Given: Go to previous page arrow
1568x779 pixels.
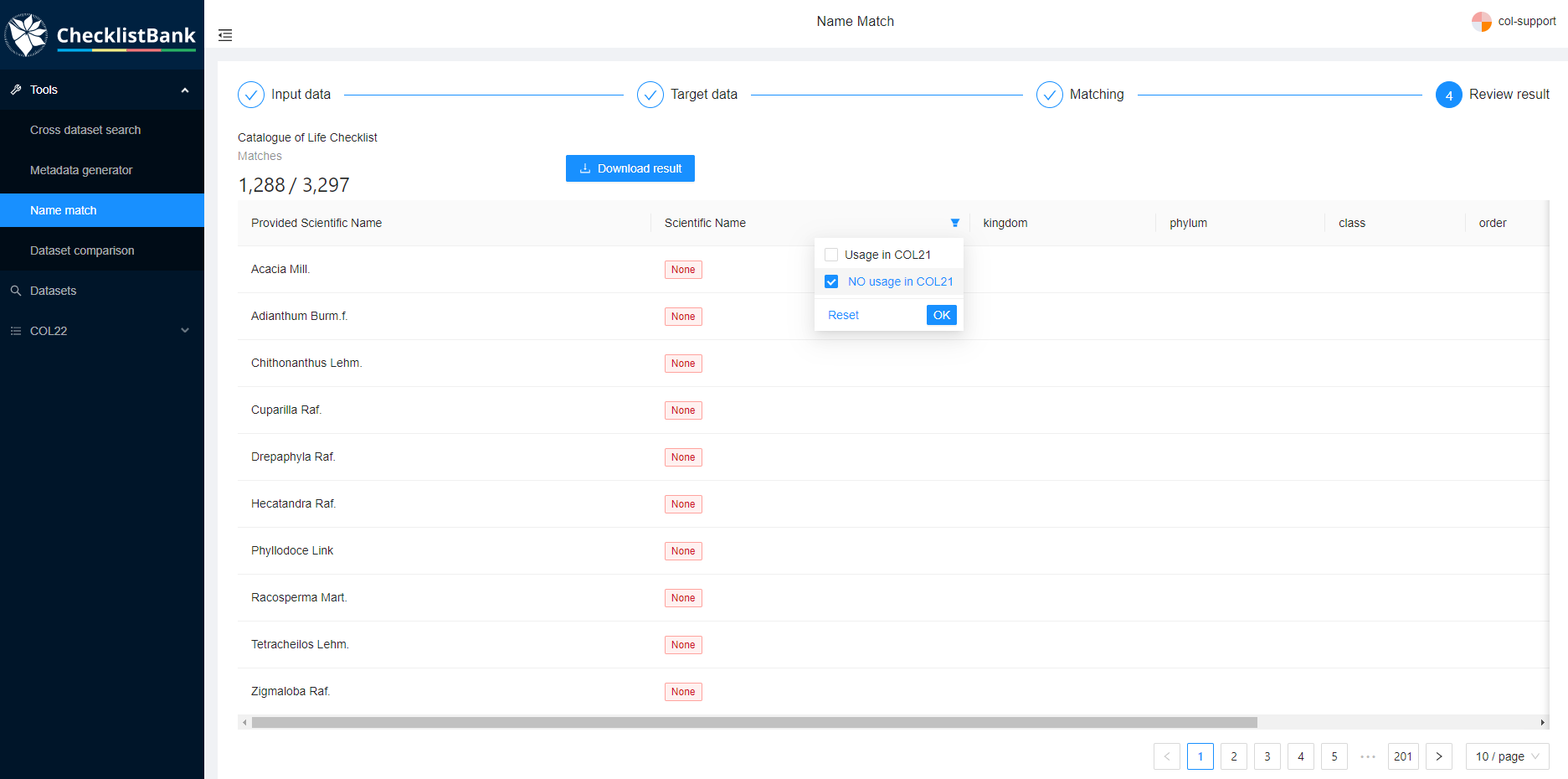Looking at the screenshot, I should click(x=1167, y=756).
